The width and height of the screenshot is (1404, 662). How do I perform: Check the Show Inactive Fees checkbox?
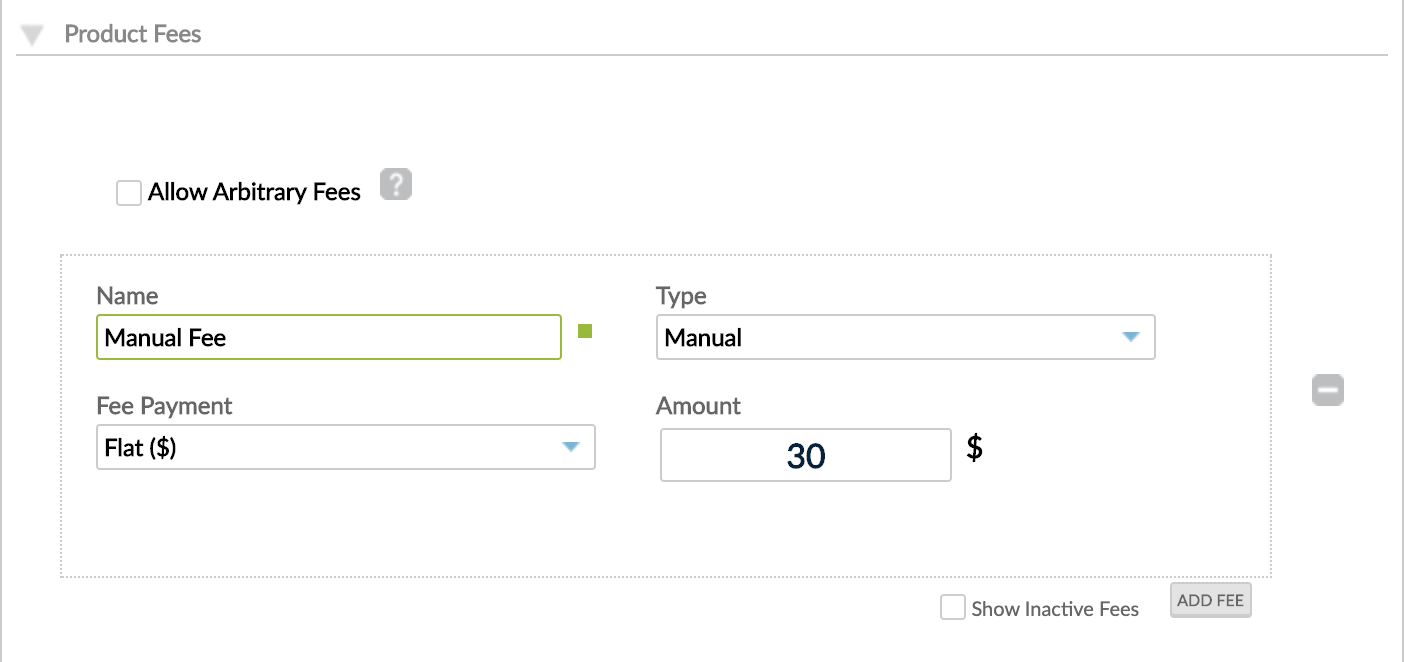click(x=952, y=607)
